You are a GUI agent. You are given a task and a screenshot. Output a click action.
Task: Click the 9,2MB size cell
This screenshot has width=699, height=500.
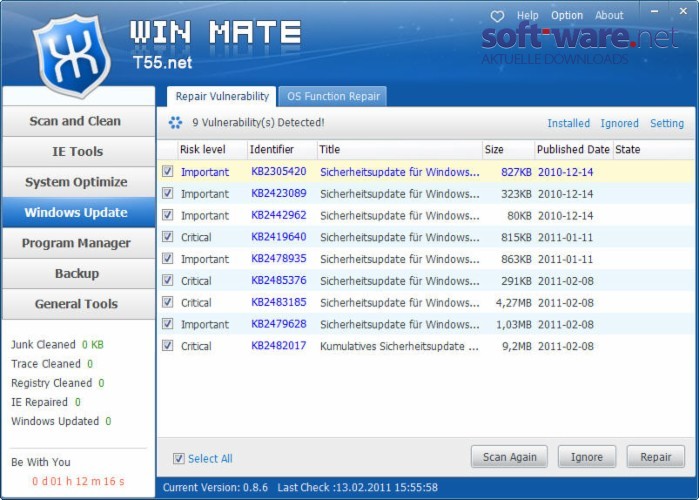point(517,346)
